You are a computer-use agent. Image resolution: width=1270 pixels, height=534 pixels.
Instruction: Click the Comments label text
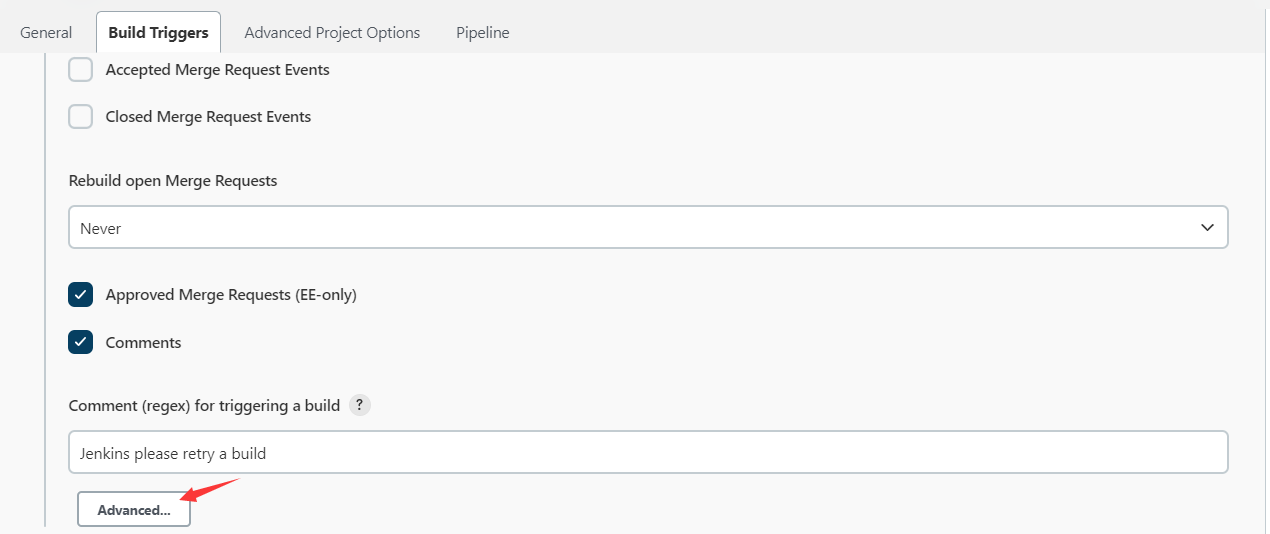coord(143,342)
